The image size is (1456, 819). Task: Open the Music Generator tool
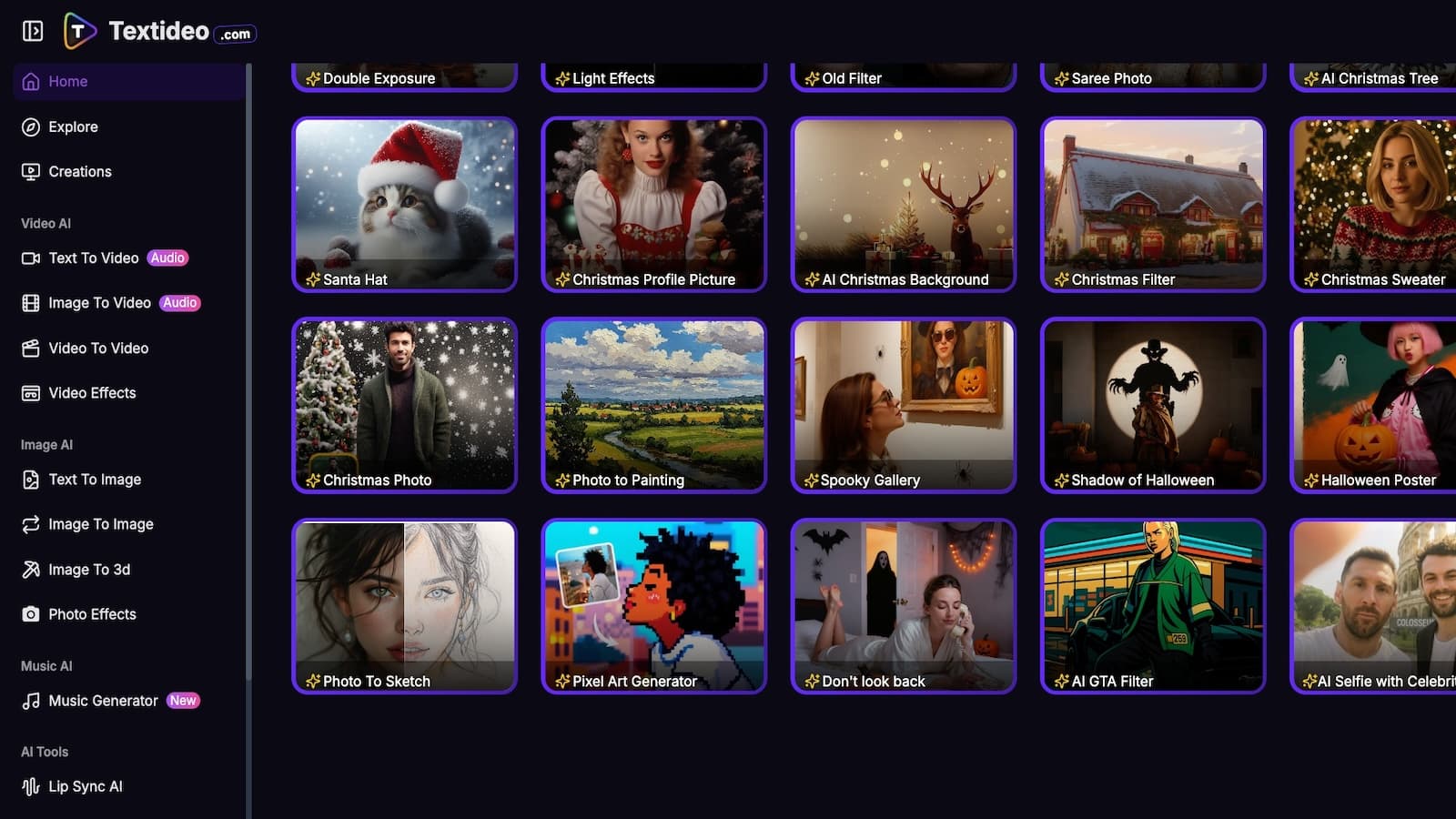(x=103, y=701)
